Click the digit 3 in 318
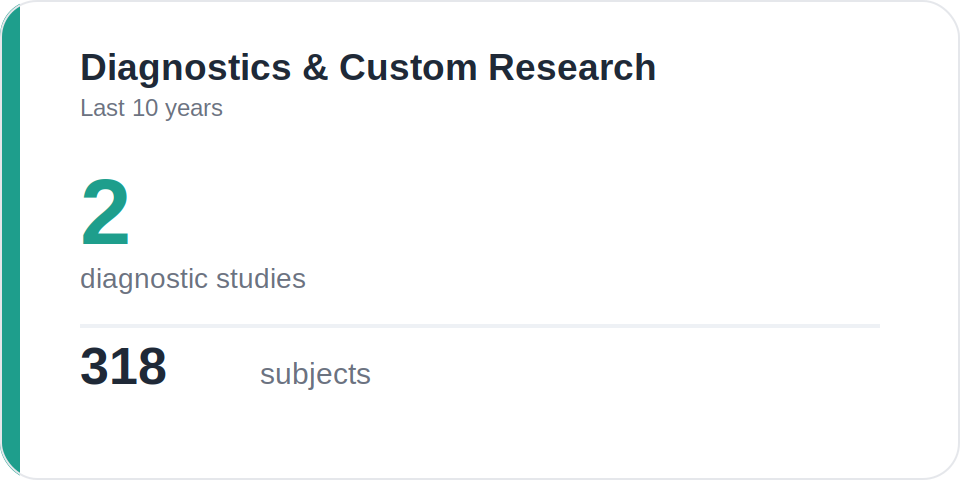The height and width of the screenshot is (480, 960). (x=94, y=366)
